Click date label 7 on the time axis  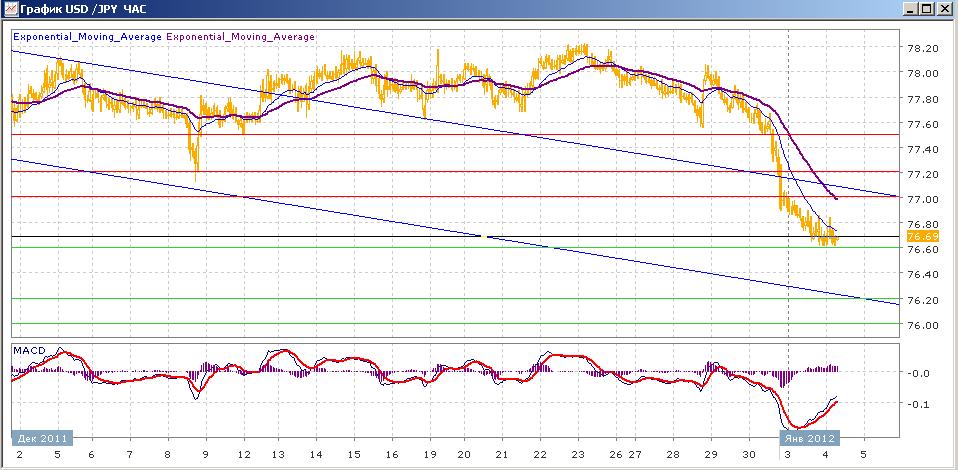[130, 455]
